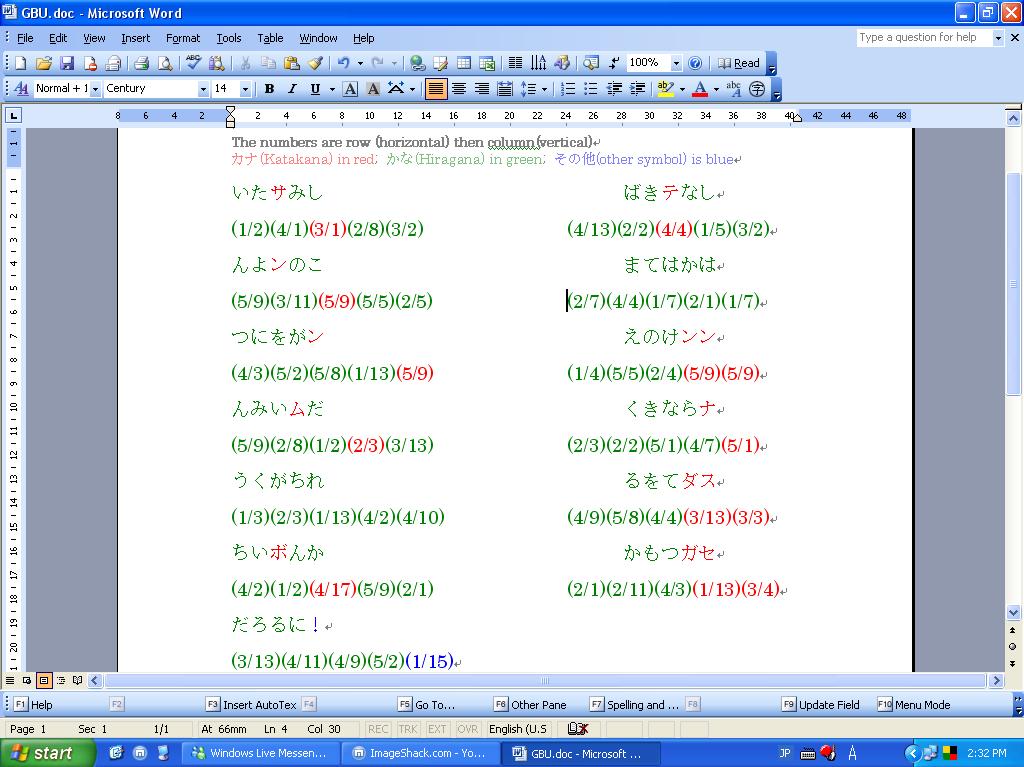Insert a hyperlink with the globe icon
The height and width of the screenshot is (767, 1024).
(417, 63)
